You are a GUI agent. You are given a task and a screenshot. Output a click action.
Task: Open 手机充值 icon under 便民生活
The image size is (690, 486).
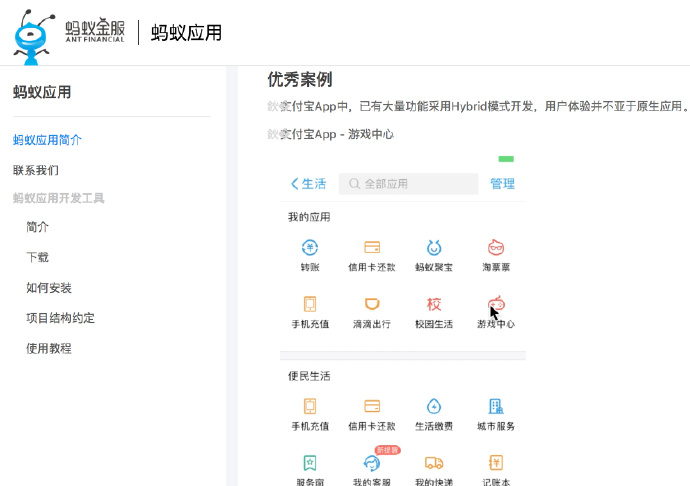310,406
